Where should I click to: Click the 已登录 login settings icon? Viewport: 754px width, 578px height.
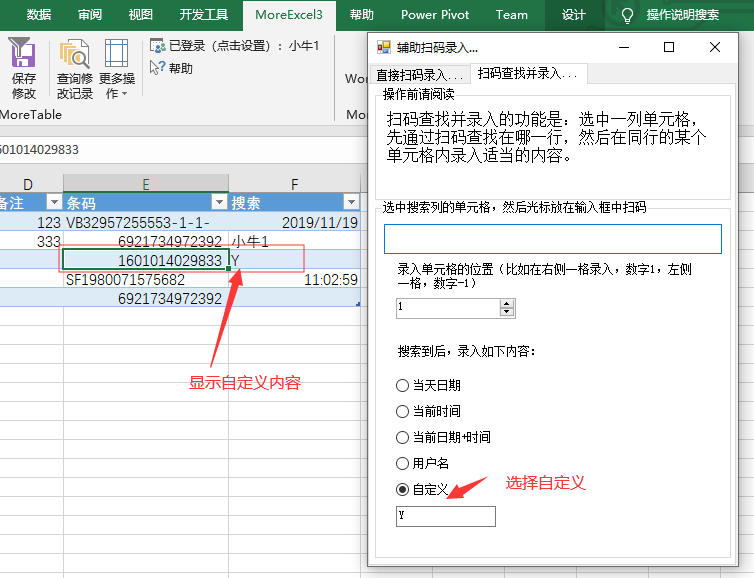coord(157,45)
